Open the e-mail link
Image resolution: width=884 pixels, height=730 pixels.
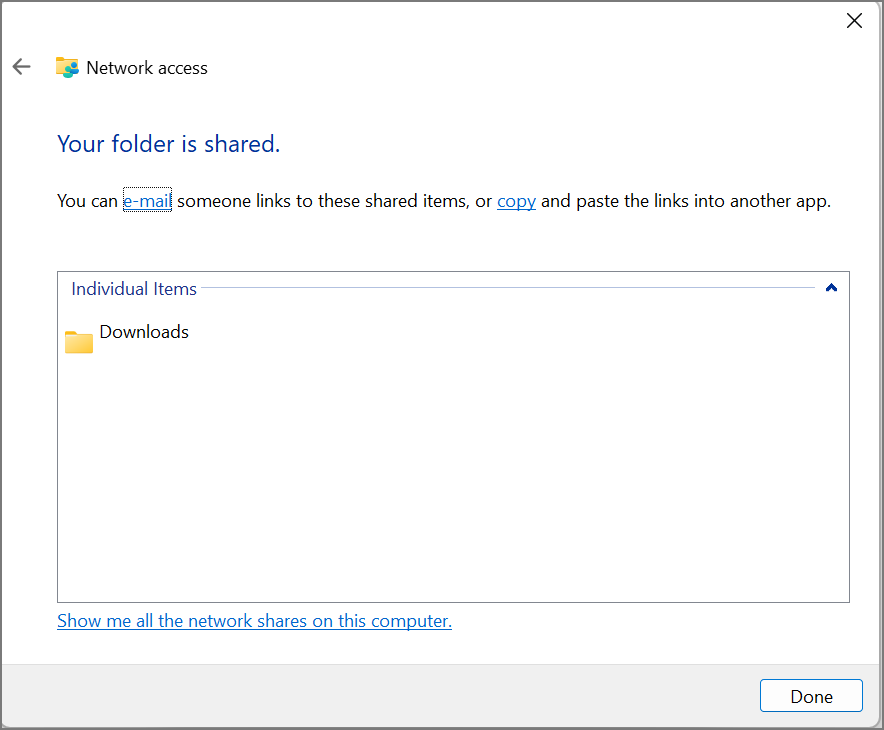click(147, 201)
